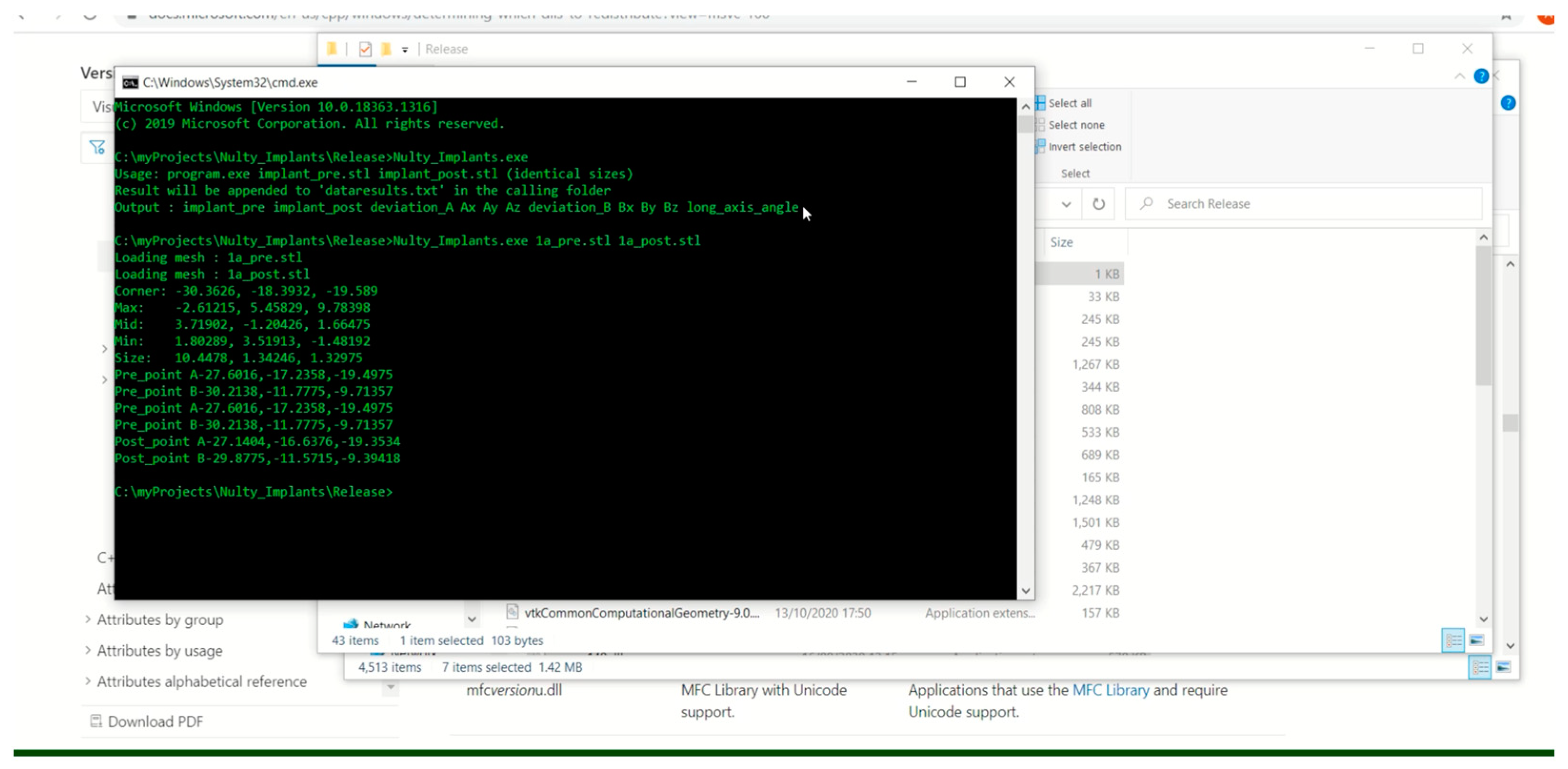Viewport: 1568px width, 769px height.
Task: Click the Properties checkmark icon in quick access toolbar
Action: [x=365, y=50]
